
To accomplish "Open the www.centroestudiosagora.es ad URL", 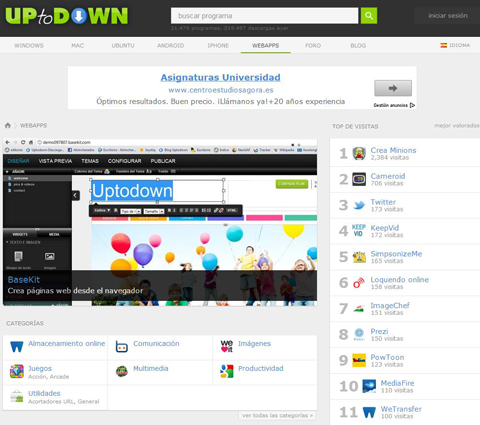I will click(221, 90).
